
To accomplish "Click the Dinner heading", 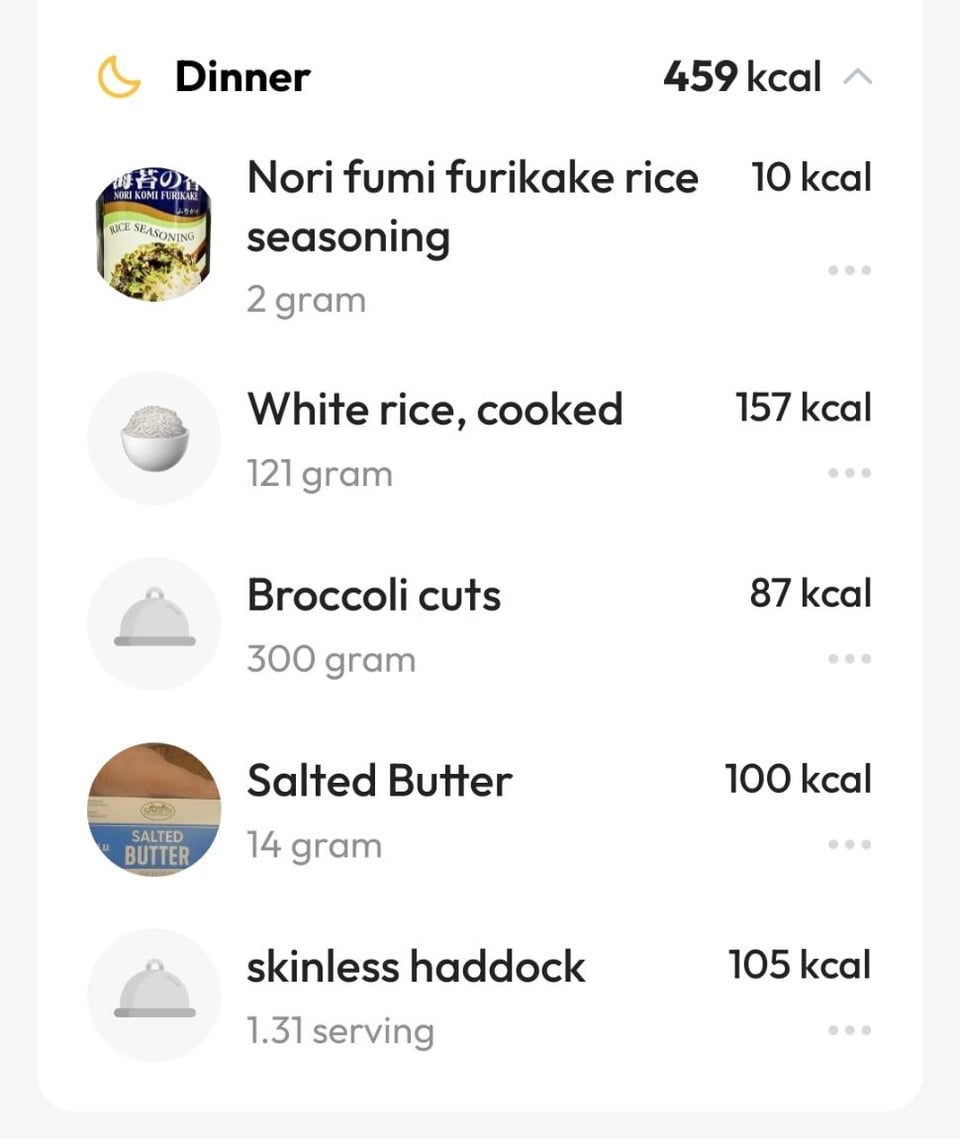I will pyautogui.click(x=243, y=77).
